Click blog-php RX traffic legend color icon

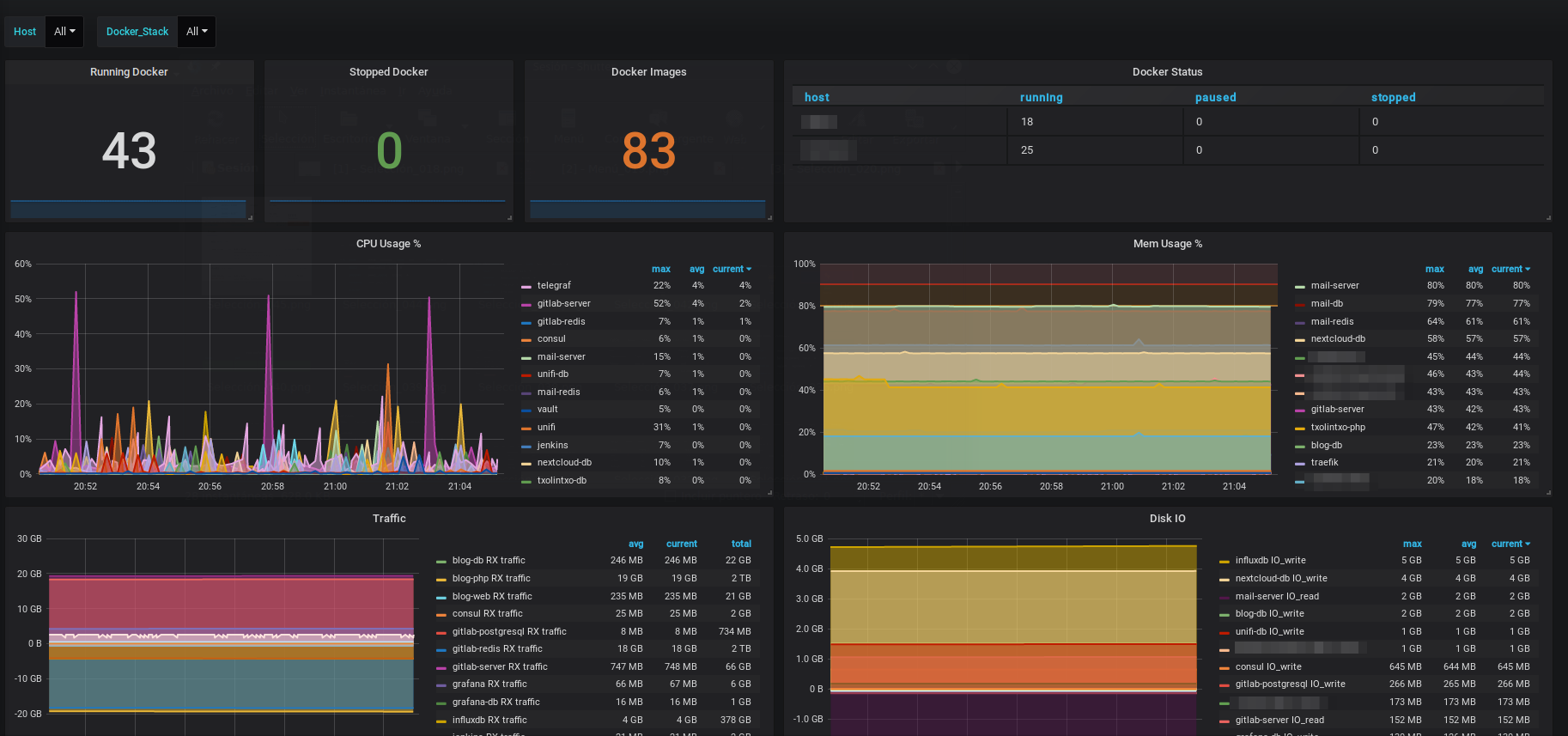click(x=441, y=579)
